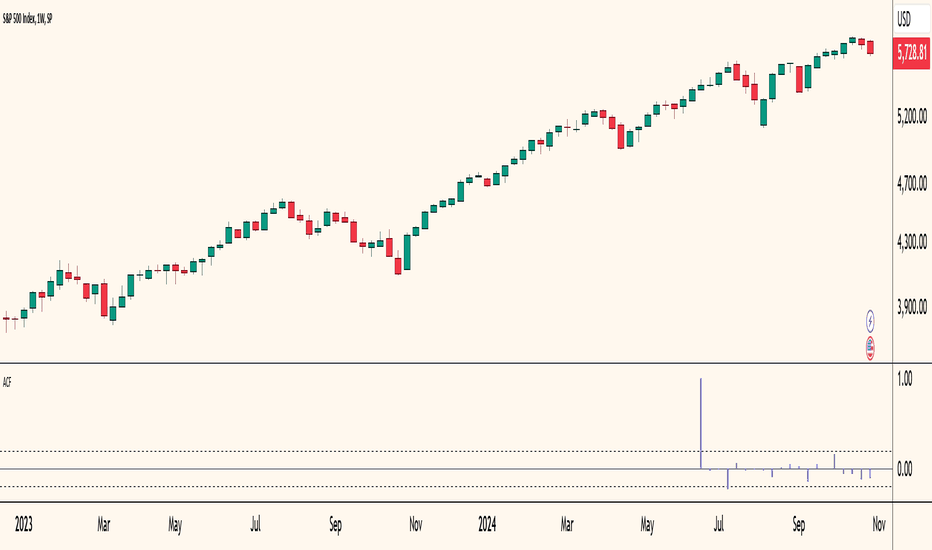Click the 3,900.00 price scale label

click(912, 307)
